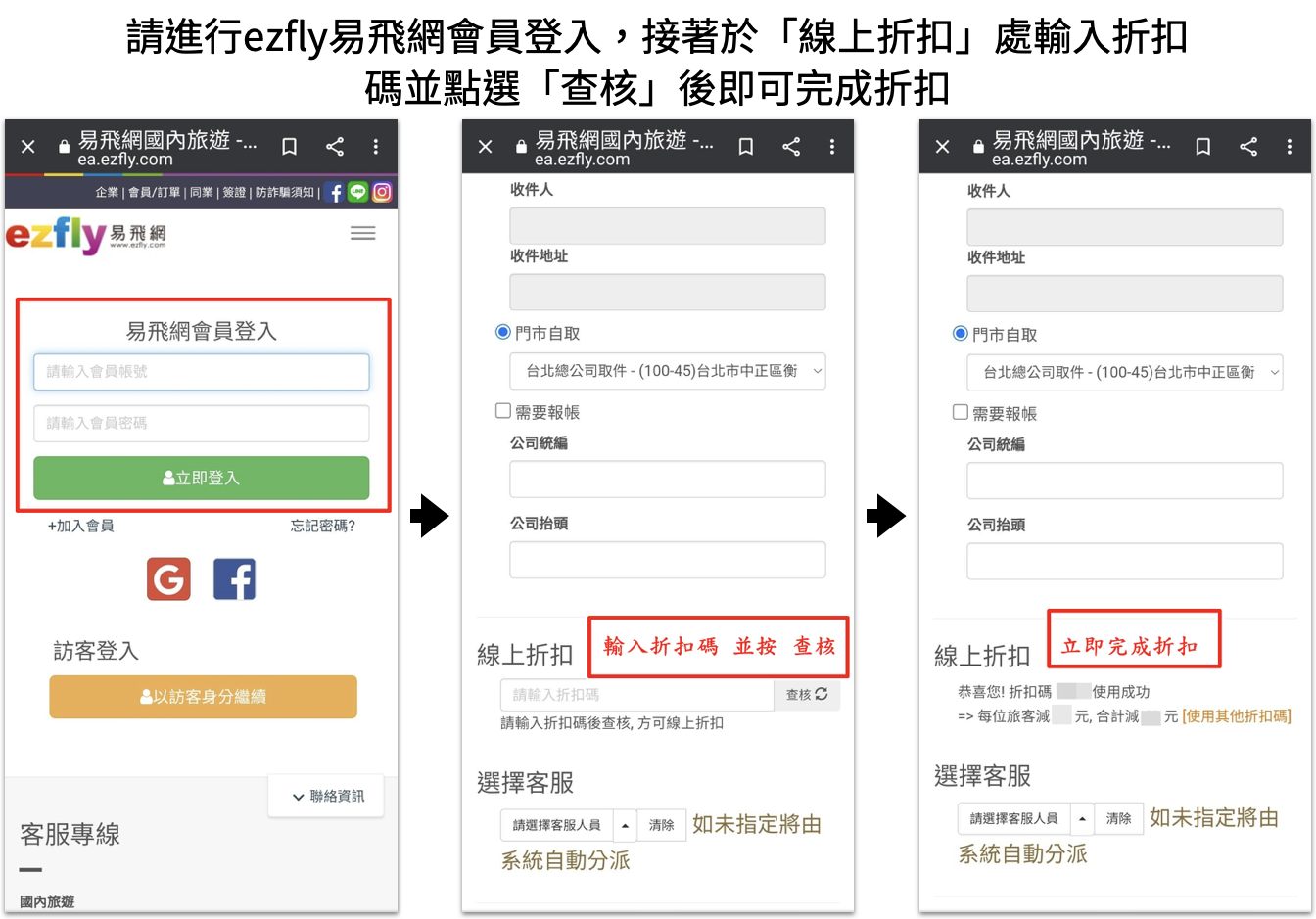Click the 公司抬頭 field in the right screenshot
This screenshot has width=1316, height=919.
point(1125,561)
